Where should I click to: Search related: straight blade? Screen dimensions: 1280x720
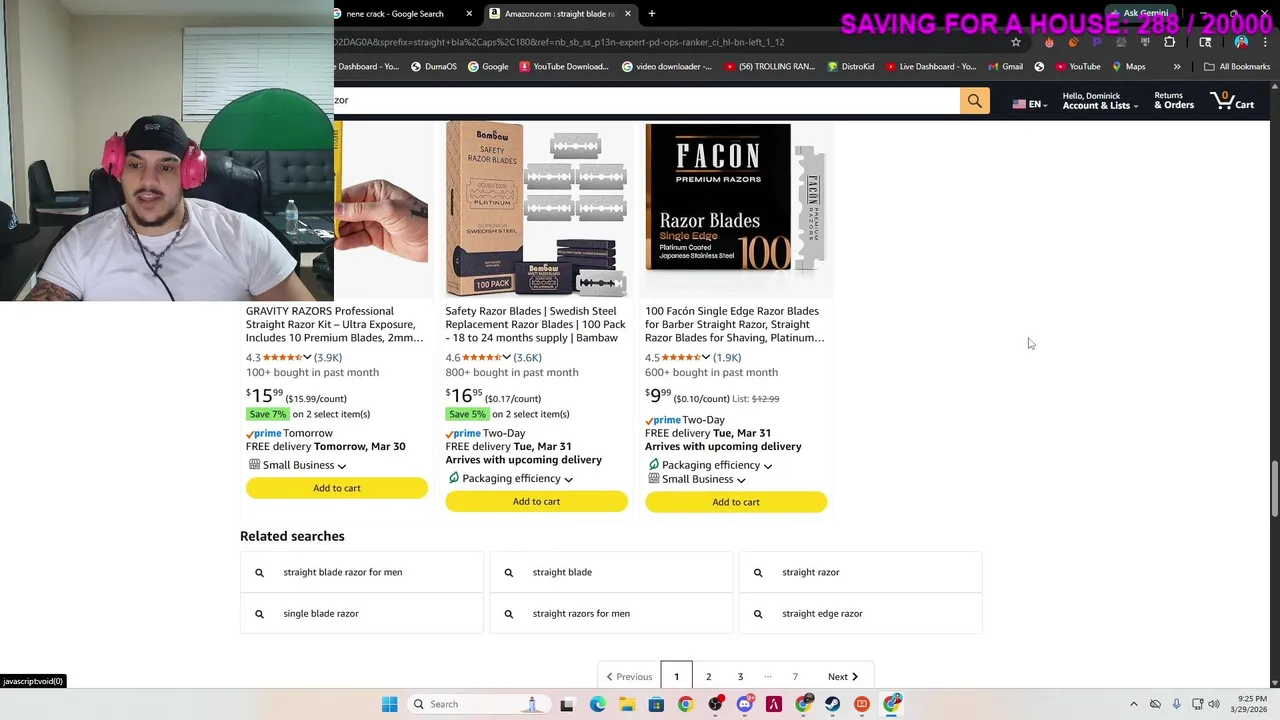pos(611,572)
